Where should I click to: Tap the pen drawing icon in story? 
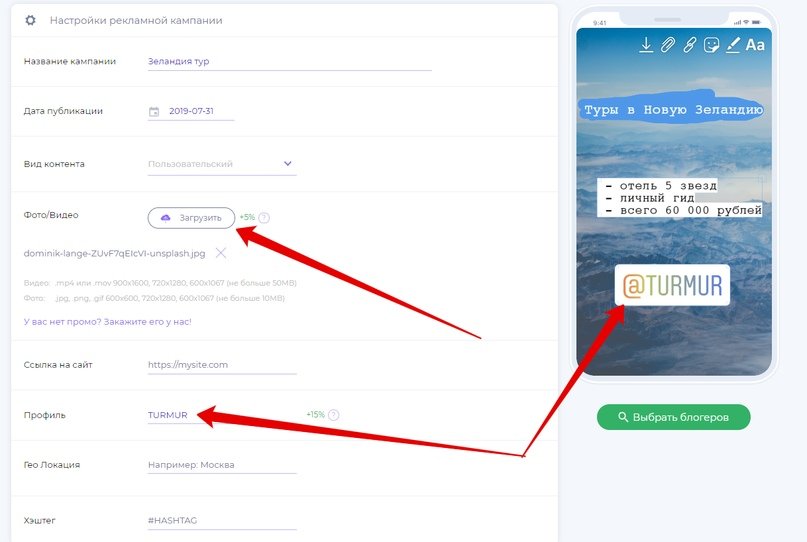[x=733, y=45]
